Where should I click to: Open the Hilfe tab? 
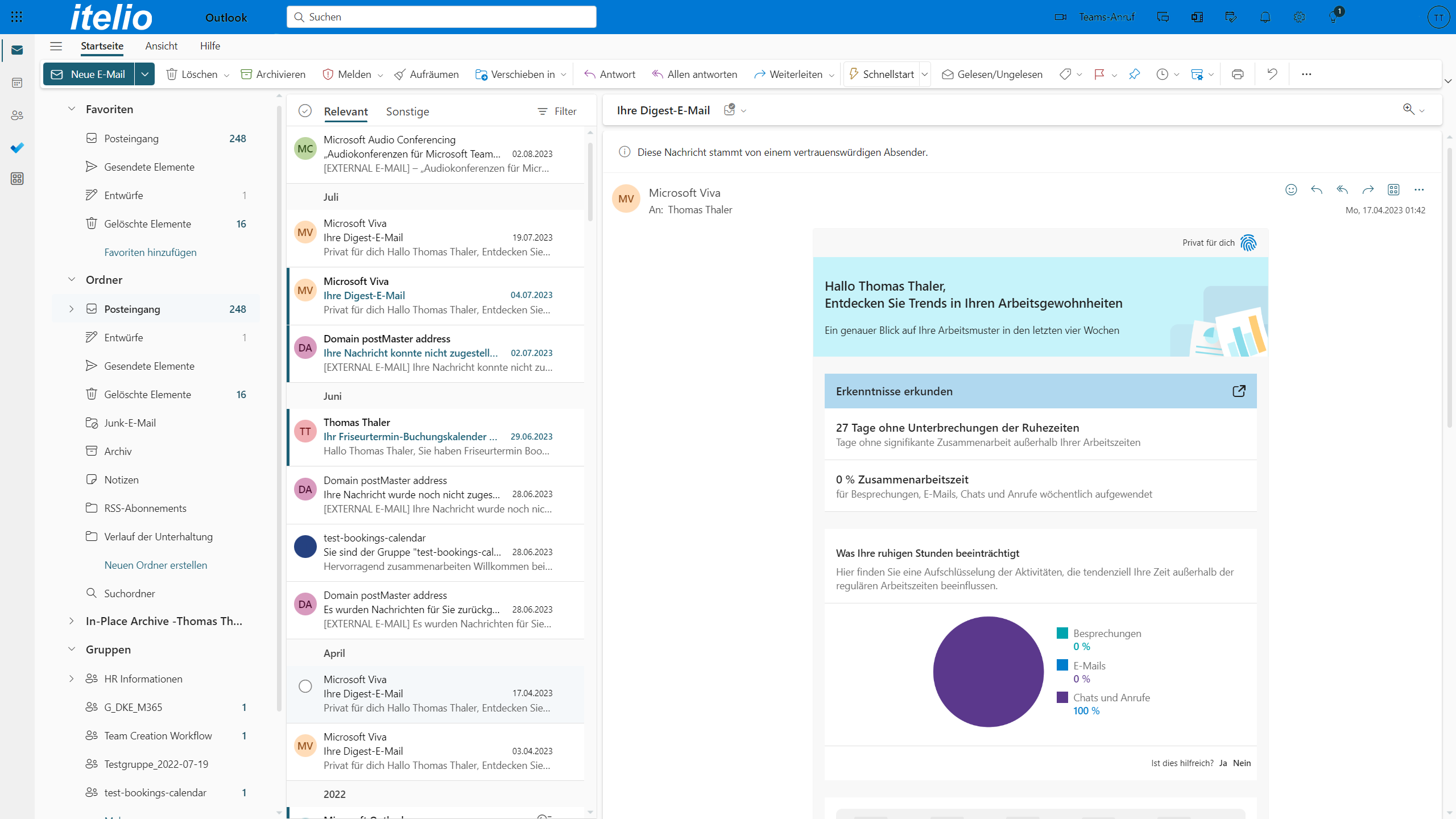[x=210, y=46]
